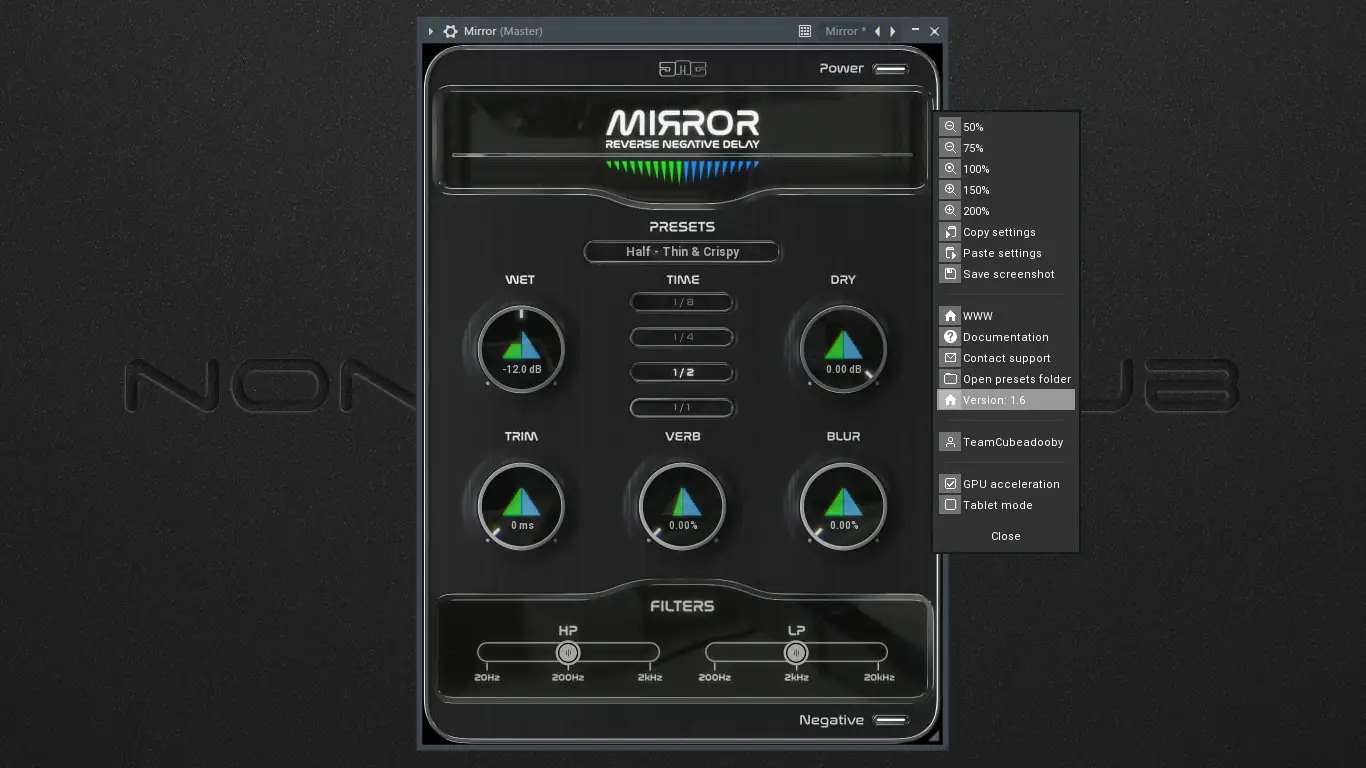The image size is (1366, 768).
Task: Click the Copy settings icon
Action: click(950, 232)
